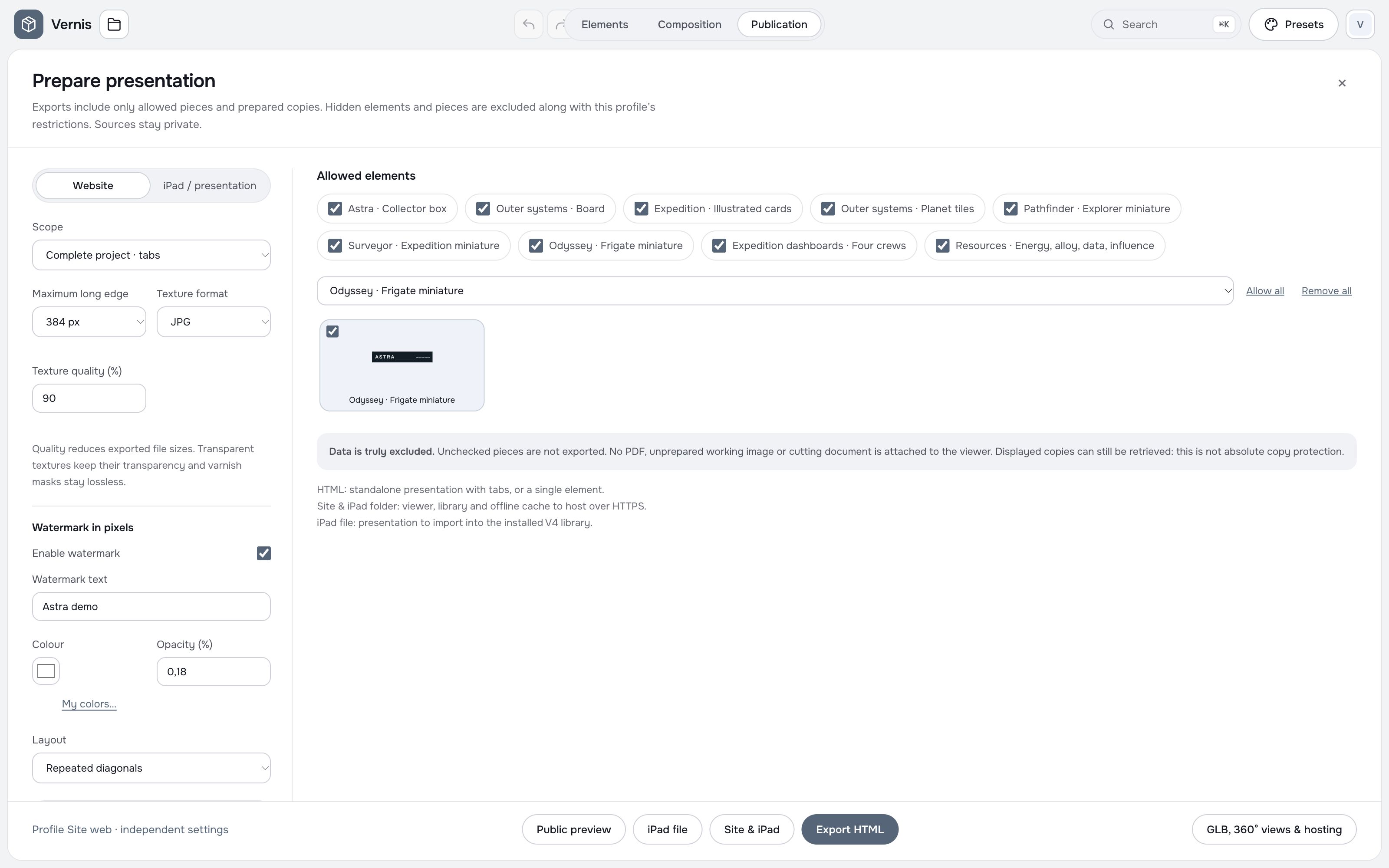The height and width of the screenshot is (868, 1389).
Task: Select the Website profile tab
Action: [x=93, y=185]
